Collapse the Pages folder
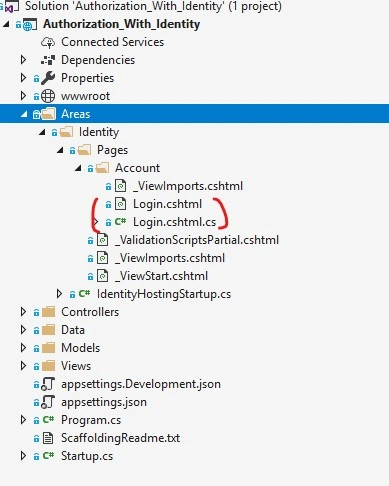Image resolution: width=389 pixels, height=486 pixels. [x=60, y=150]
